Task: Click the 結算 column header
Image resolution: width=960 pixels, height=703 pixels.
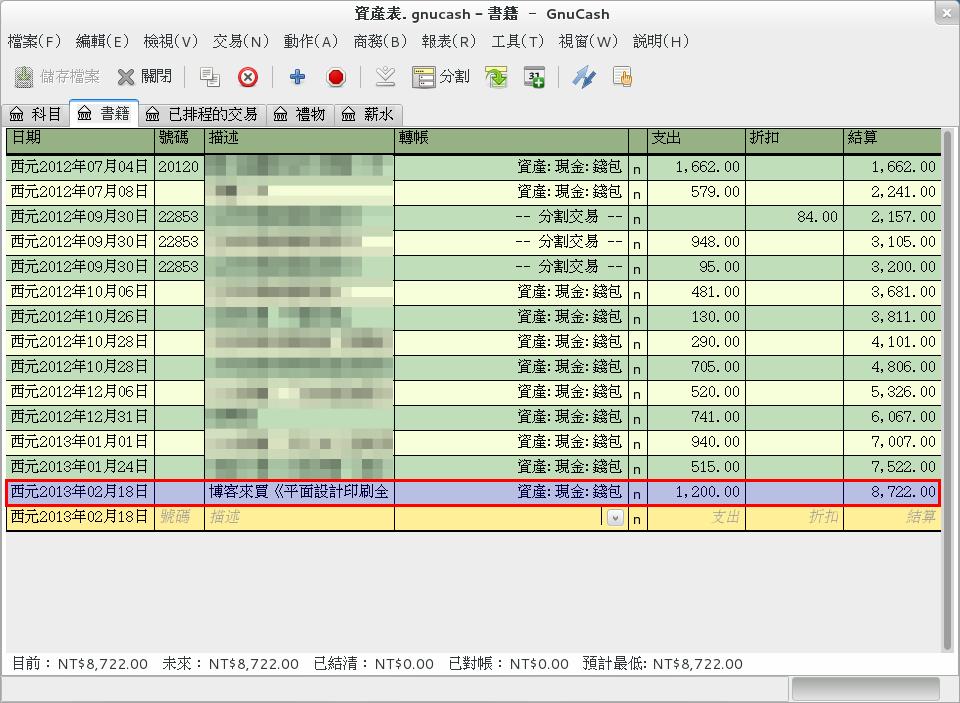Action: click(x=892, y=140)
